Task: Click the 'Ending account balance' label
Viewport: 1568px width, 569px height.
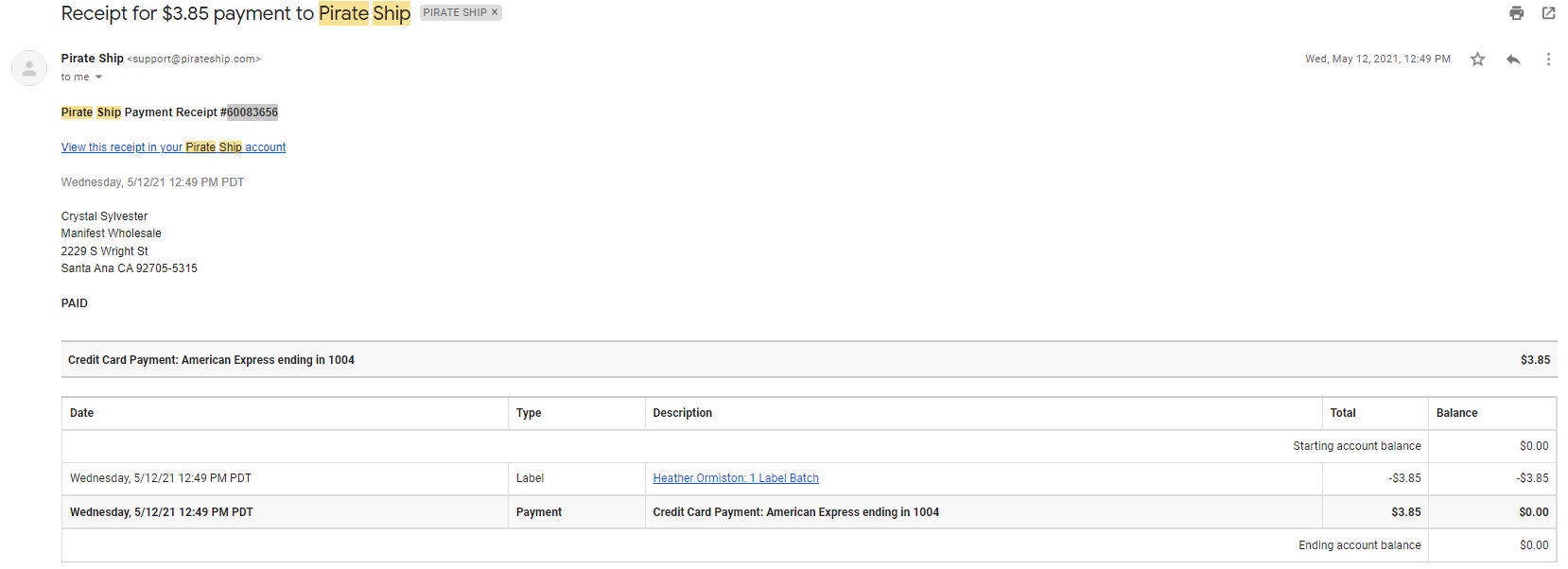Action: click(x=1360, y=545)
